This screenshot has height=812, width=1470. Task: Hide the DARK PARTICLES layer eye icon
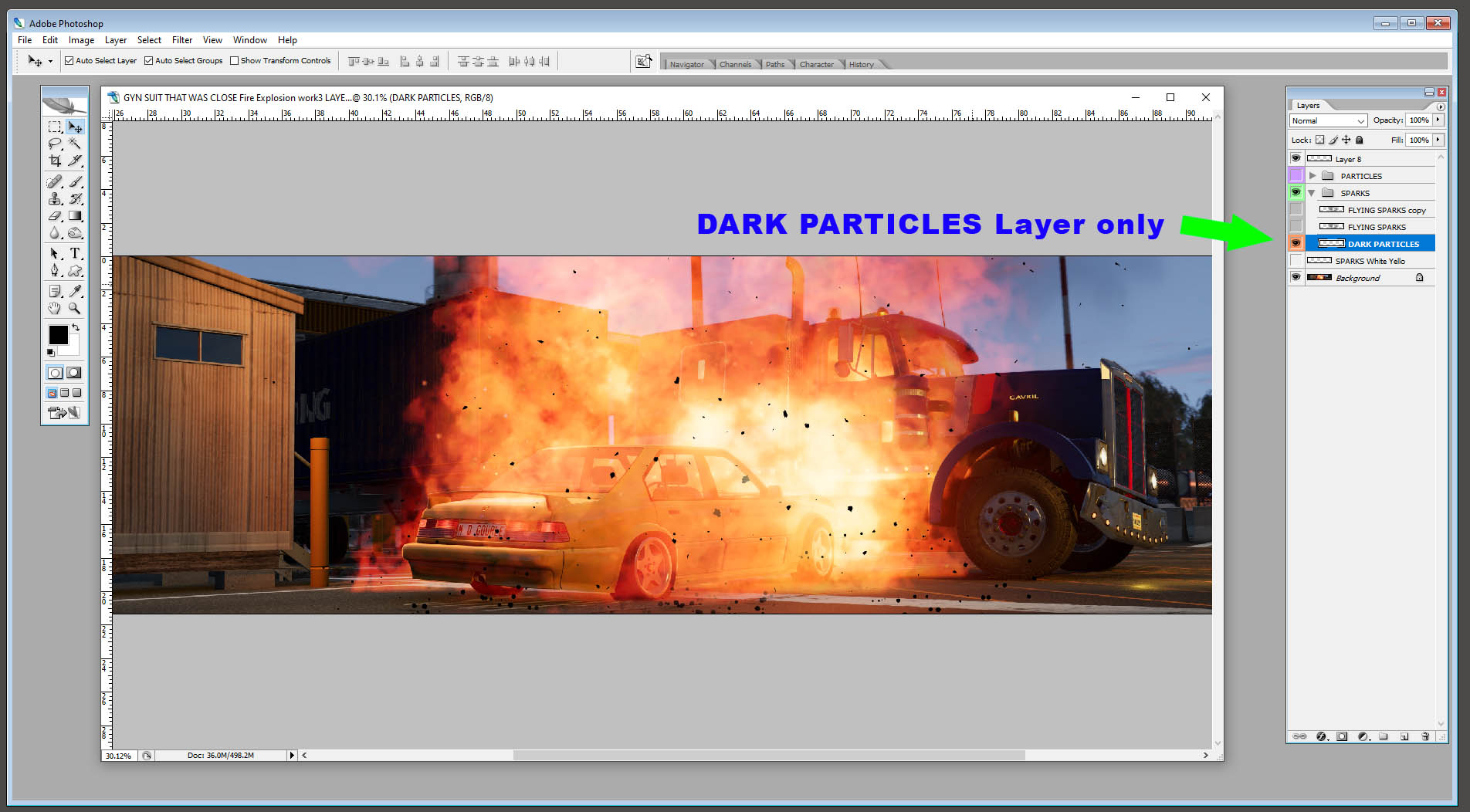point(1296,243)
